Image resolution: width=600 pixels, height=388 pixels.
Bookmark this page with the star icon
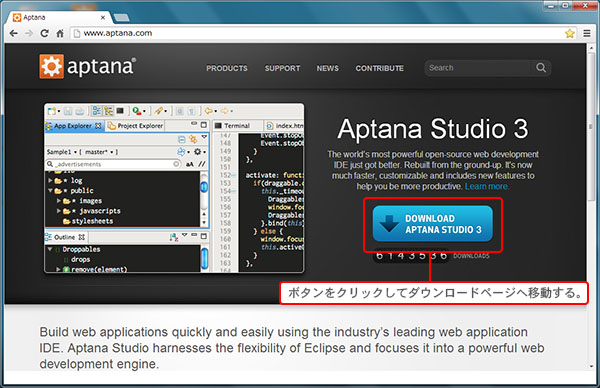[x=570, y=33]
